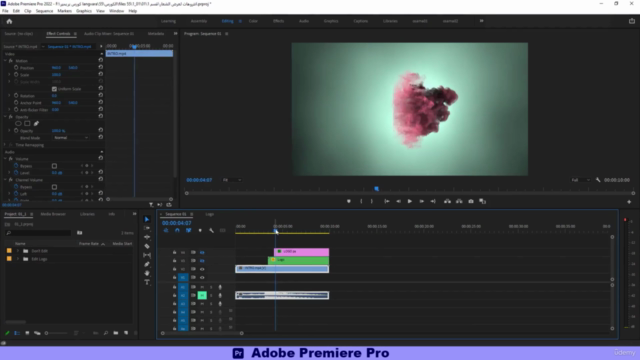
Task: Open the File menu
Action: click(x=5, y=11)
